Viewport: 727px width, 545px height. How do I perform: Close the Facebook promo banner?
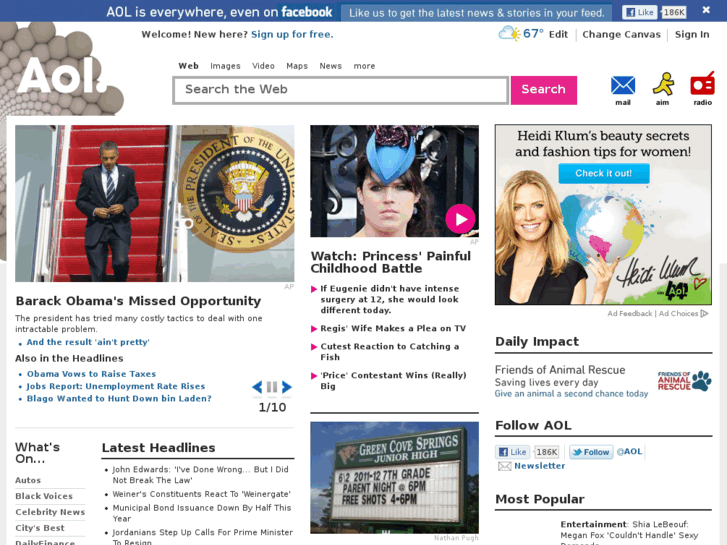pyautogui.click(x=706, y=10)
